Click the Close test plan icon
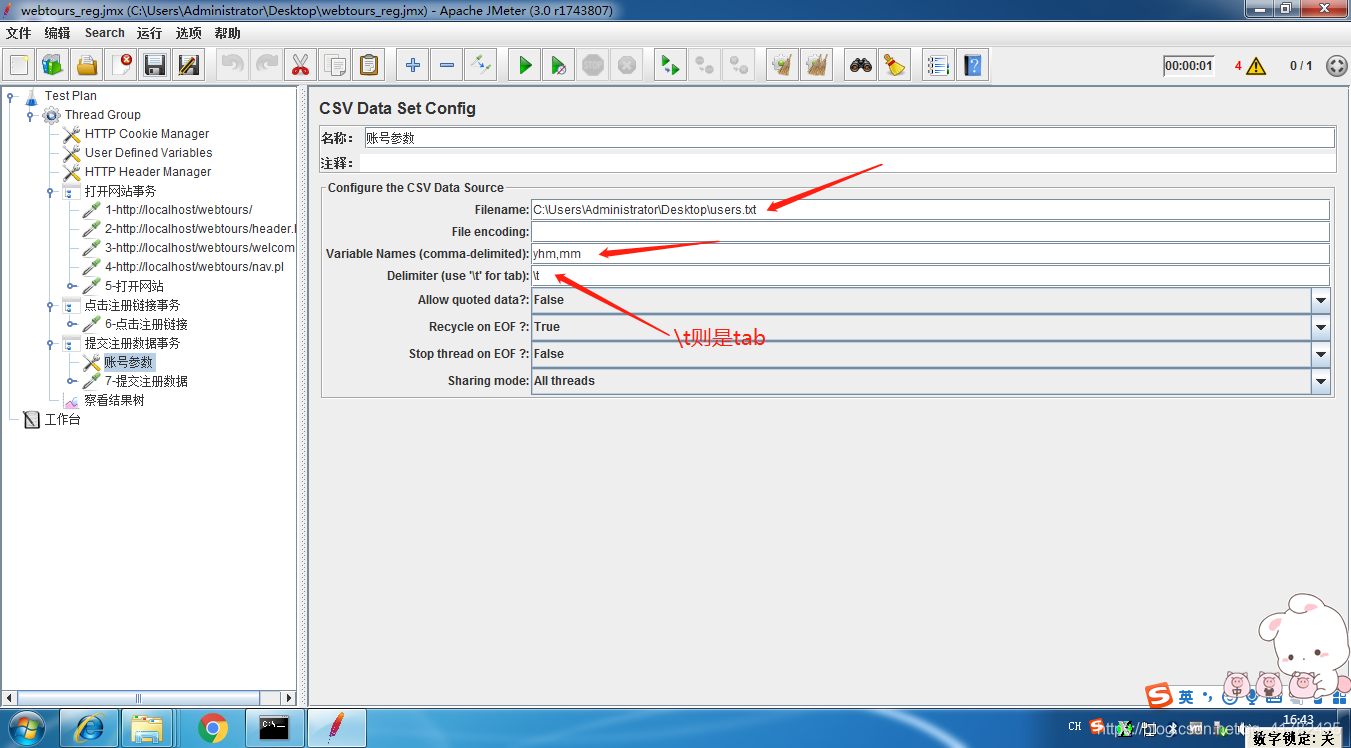 121,66
